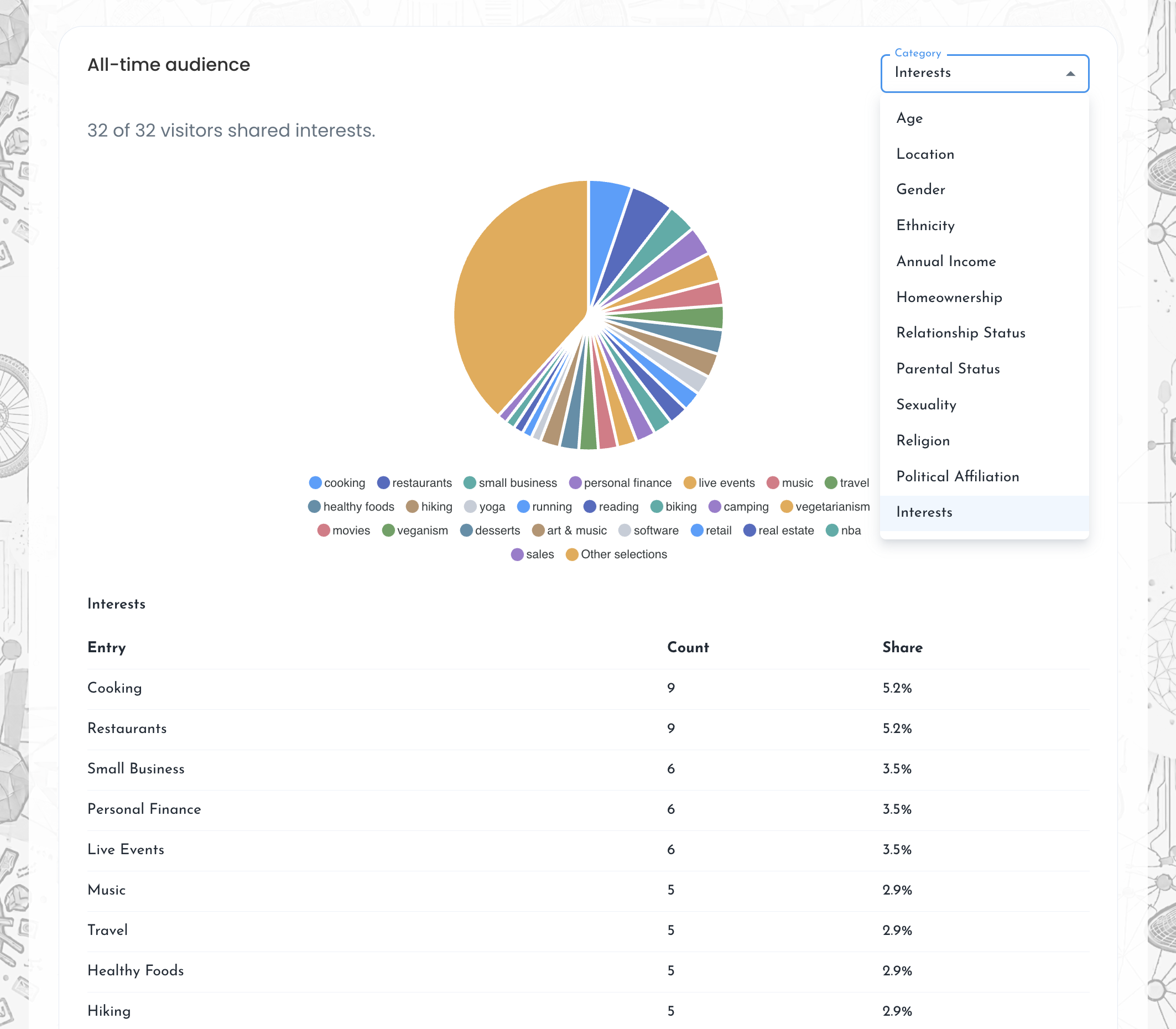Viewport: 1176px width, 1029px height.
Task: Toggle hiking legend entry
Action: [x=429, y=506]
